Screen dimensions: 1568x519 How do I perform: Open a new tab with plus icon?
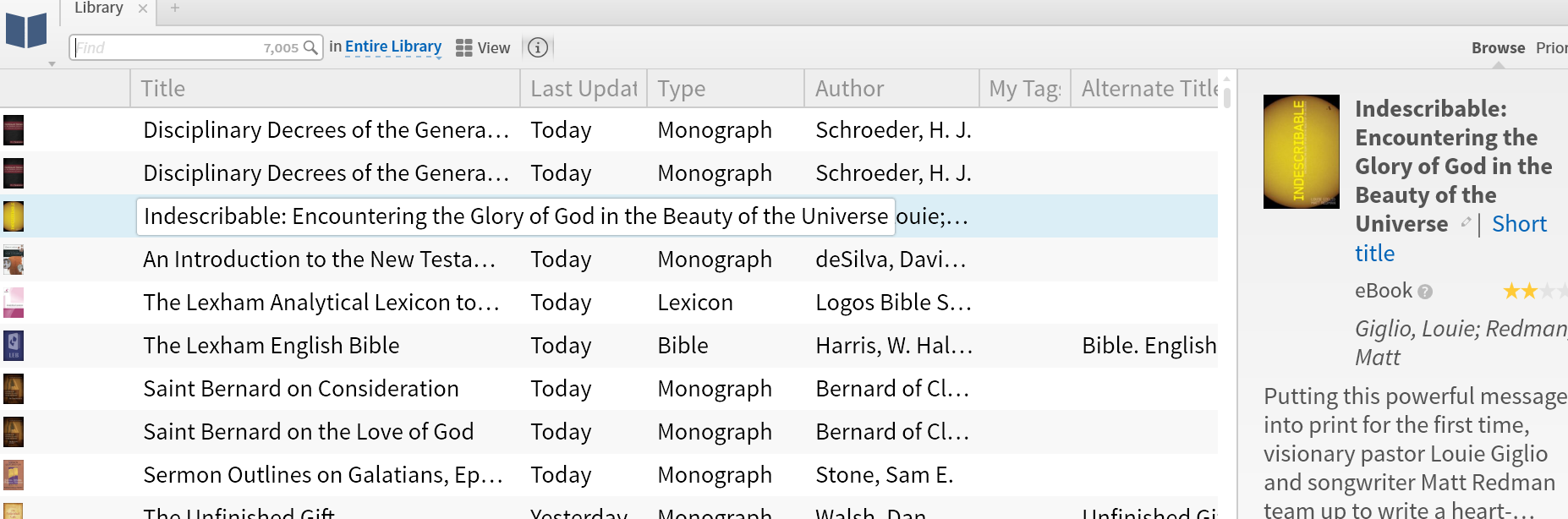pos(175,8)
